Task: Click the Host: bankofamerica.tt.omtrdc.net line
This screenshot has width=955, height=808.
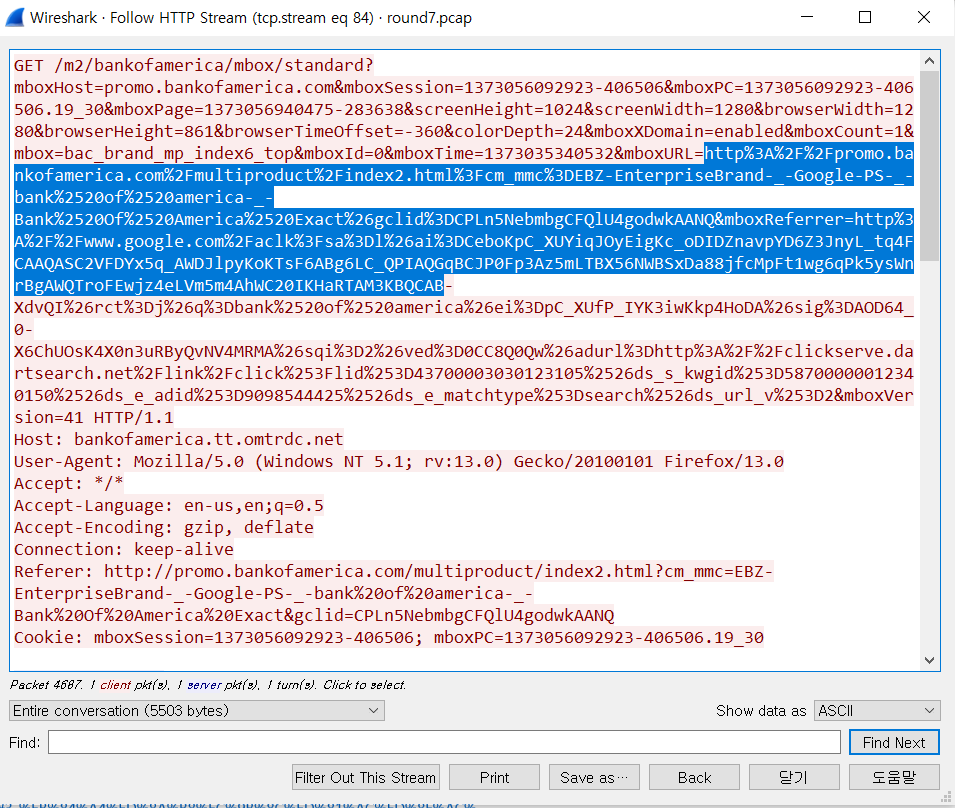Action: click(178, 439)
